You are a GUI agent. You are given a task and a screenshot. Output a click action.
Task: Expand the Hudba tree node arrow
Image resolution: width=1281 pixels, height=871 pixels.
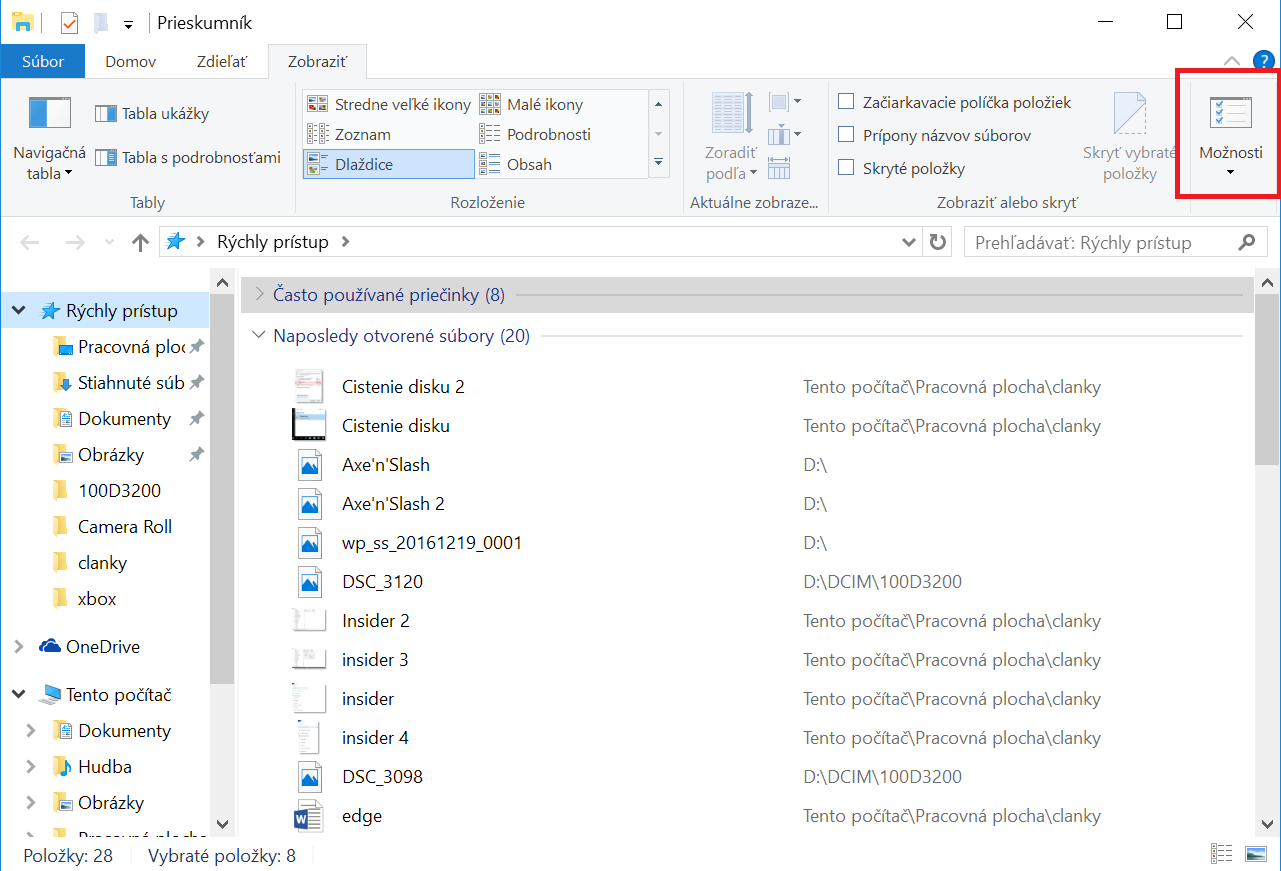coord(31,767)
